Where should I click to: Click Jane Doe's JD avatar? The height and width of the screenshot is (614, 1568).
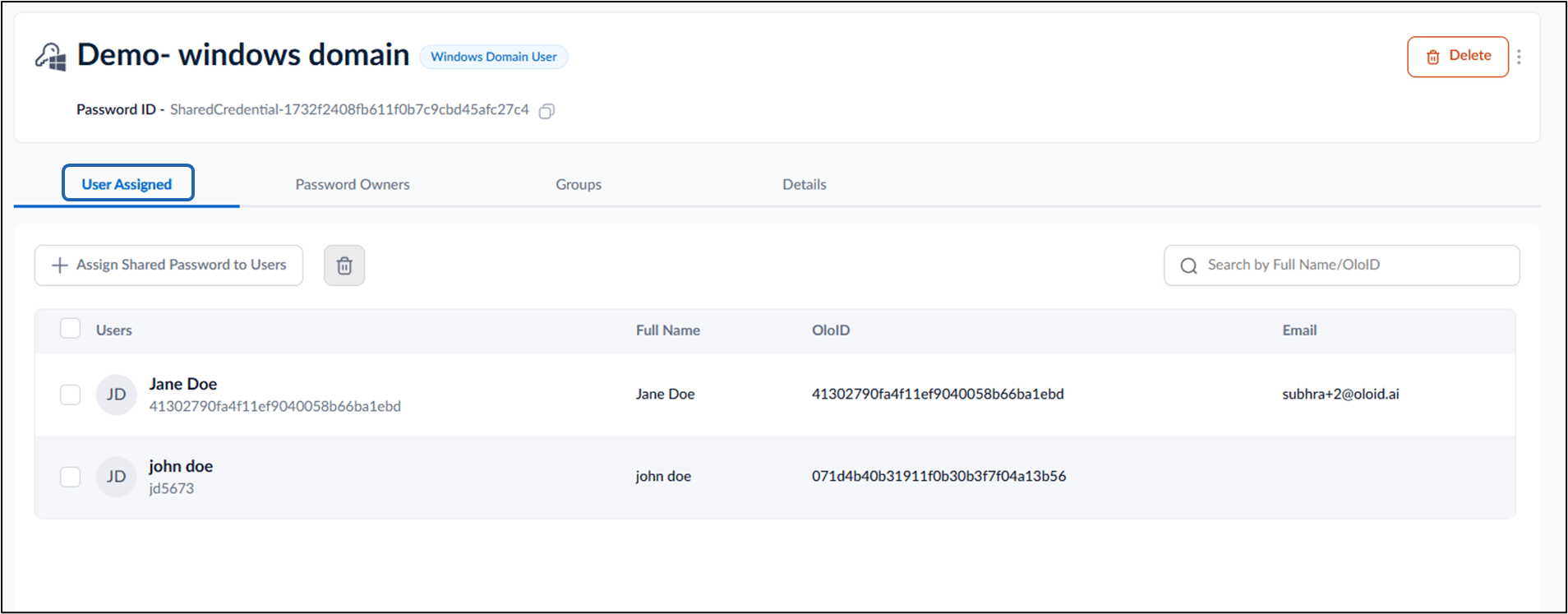(116, 395)
